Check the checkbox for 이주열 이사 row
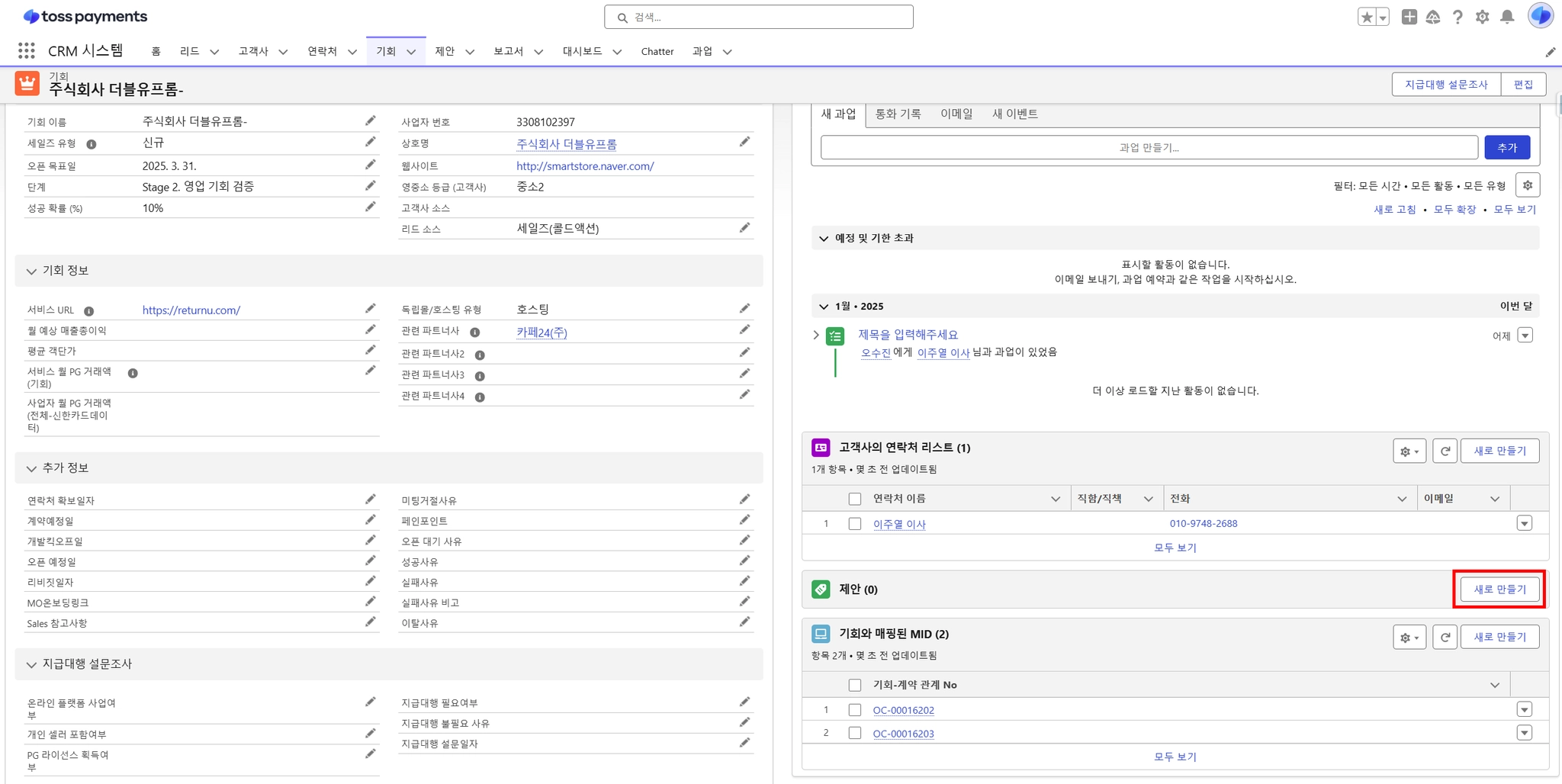 854,524
